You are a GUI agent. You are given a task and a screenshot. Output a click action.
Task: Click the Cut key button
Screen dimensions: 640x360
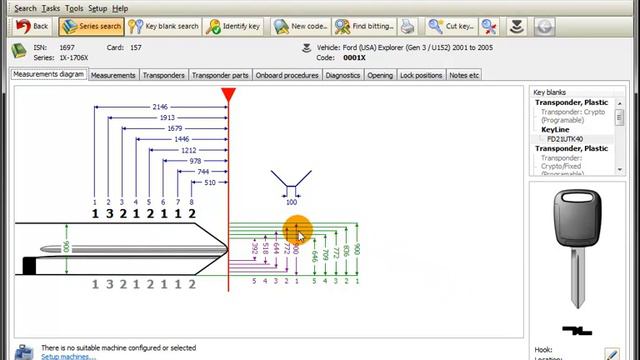[451, 27]
